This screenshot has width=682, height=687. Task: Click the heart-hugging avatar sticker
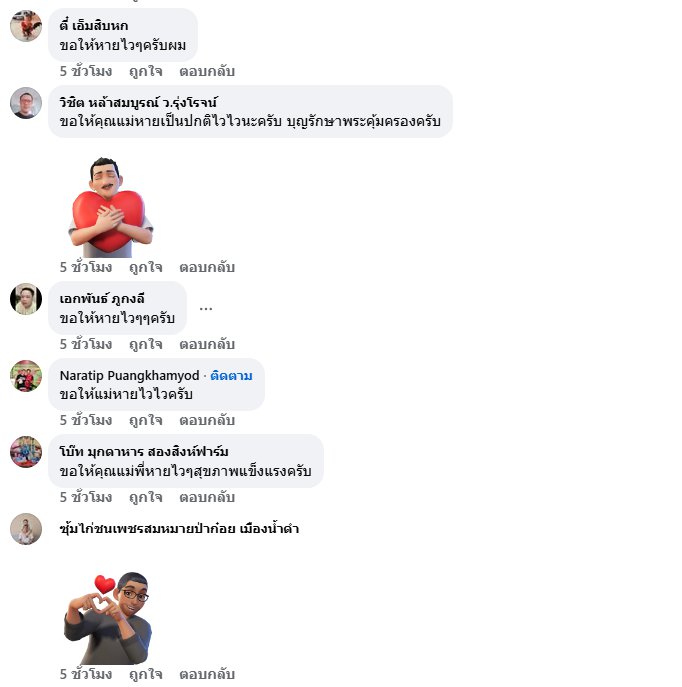111,207
